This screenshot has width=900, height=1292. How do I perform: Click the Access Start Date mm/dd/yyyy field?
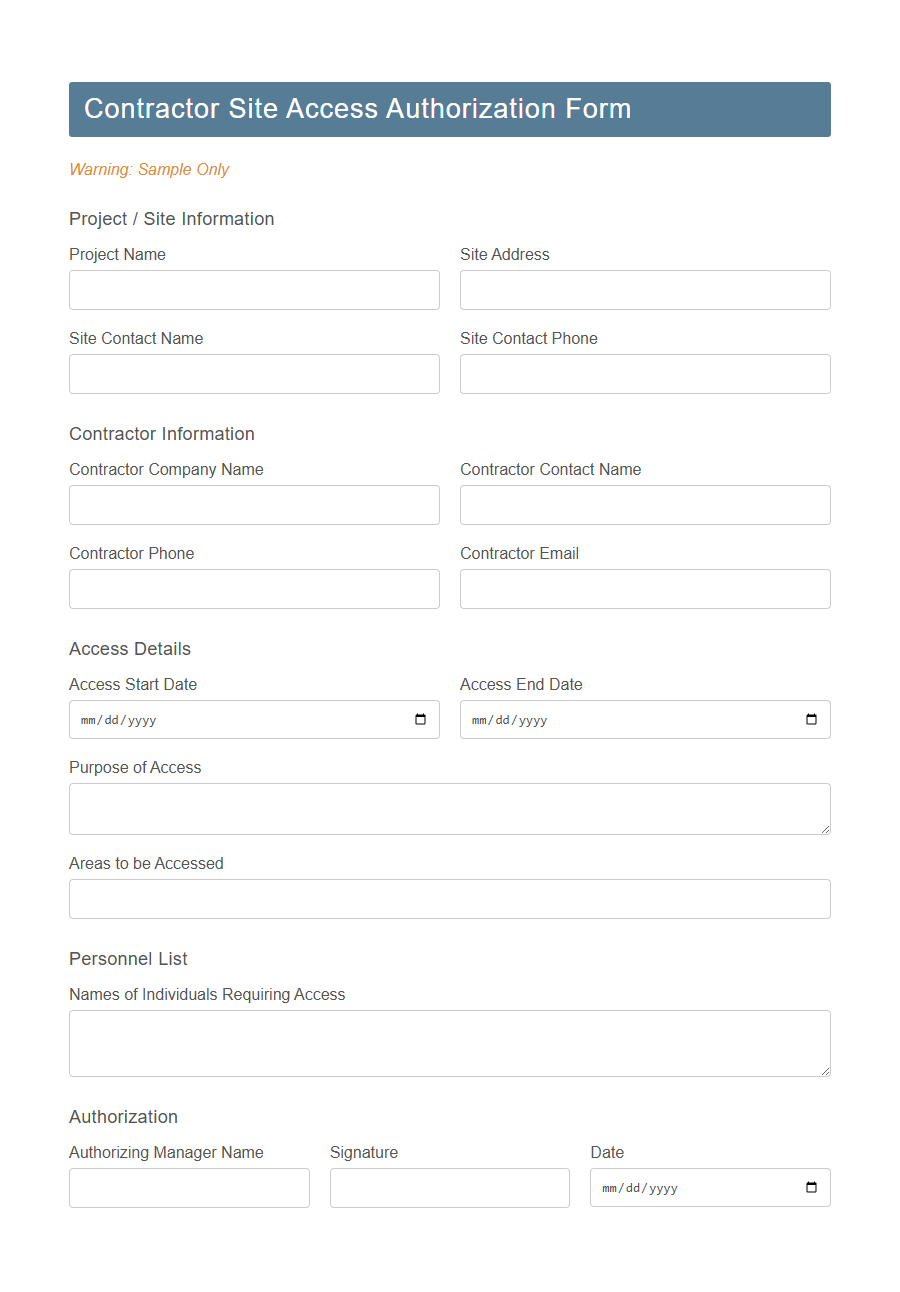click(x=200, y=719)
